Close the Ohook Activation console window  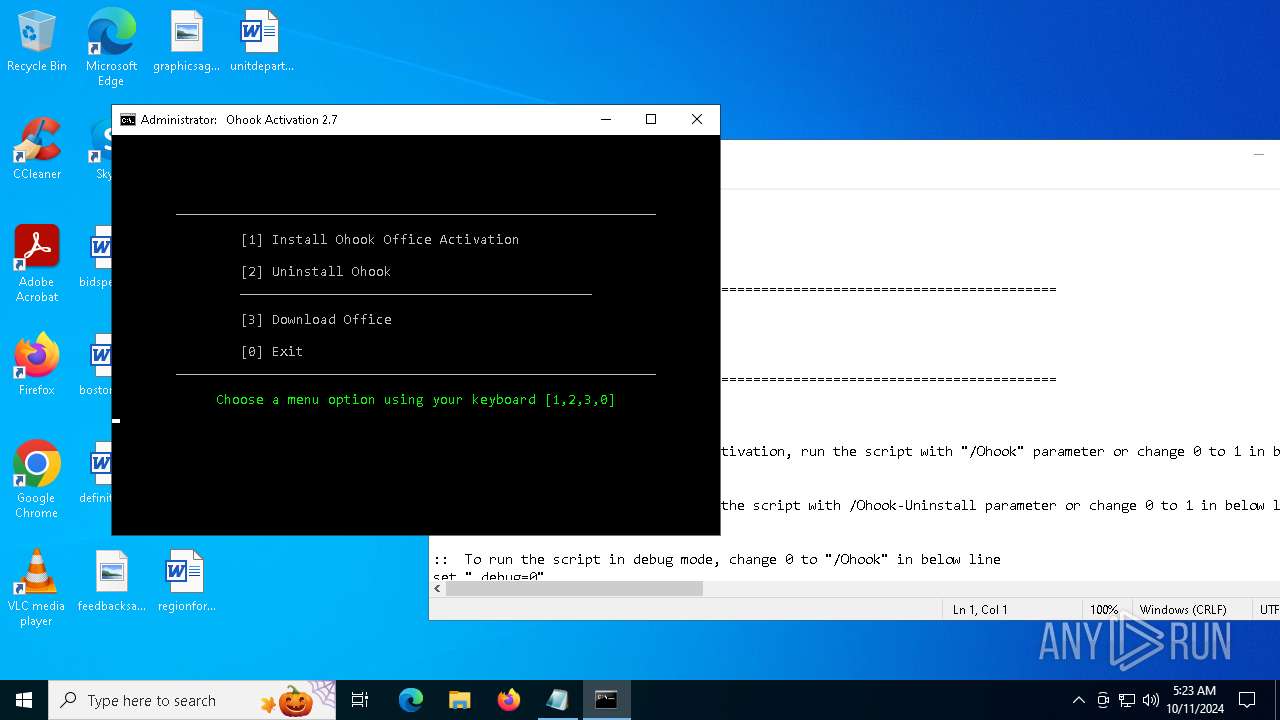point(697,119)
